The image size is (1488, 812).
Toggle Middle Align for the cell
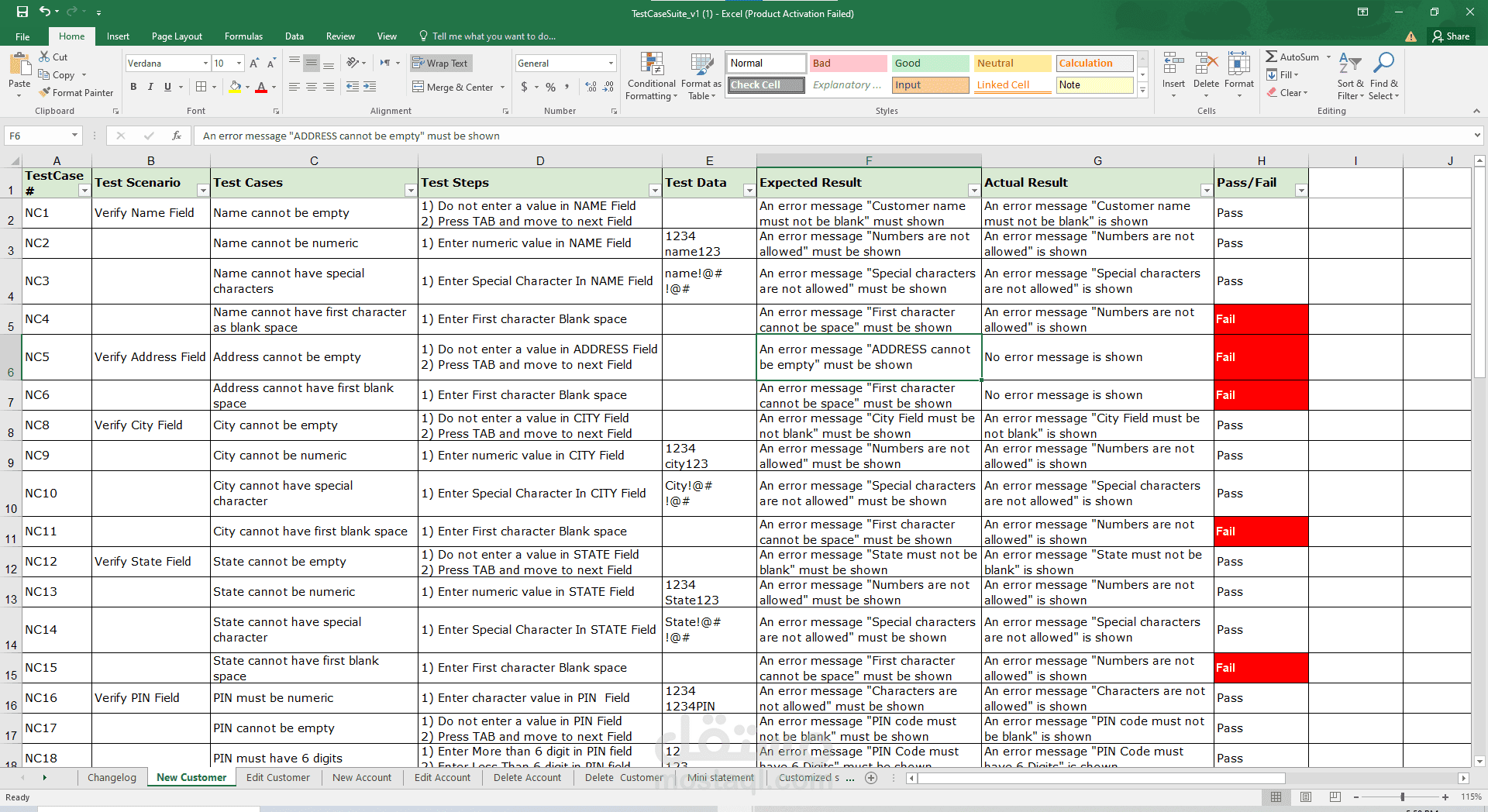pos(312,63)
